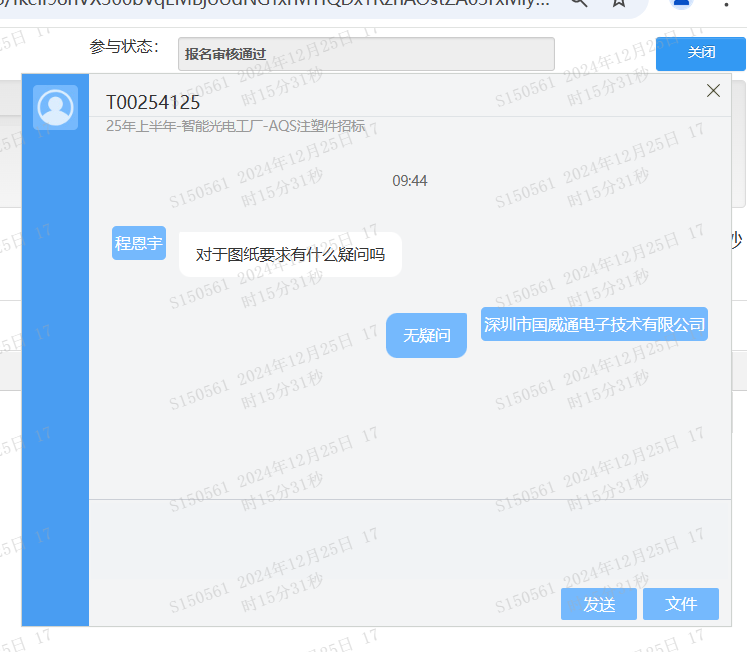The width and height of the screenshot is (747, 652).
Task: Click the magnifier icon in the address bar
Action: click(579, 5)
